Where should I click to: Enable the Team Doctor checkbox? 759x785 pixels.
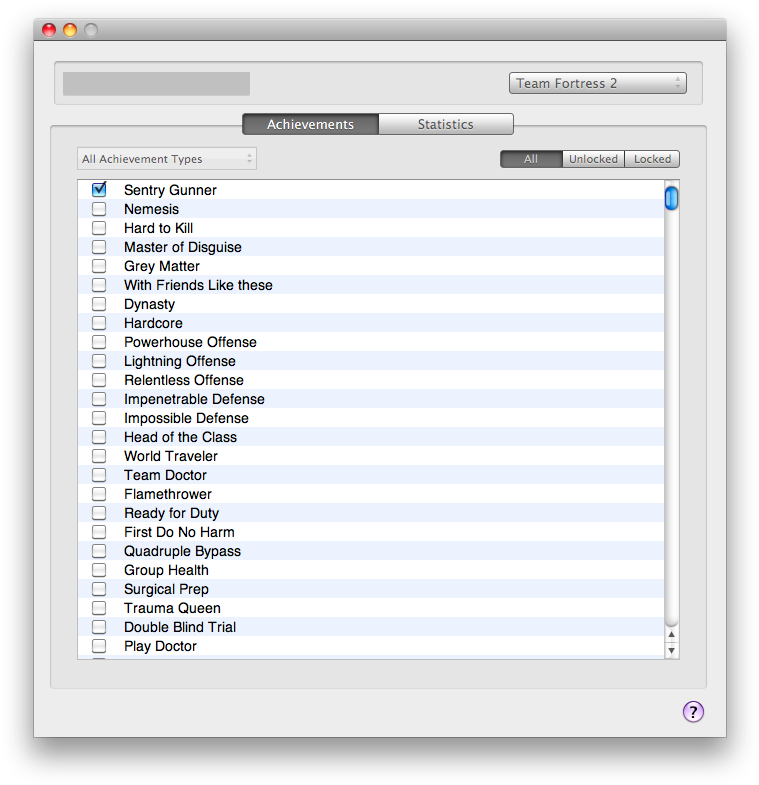coord(99,475)
